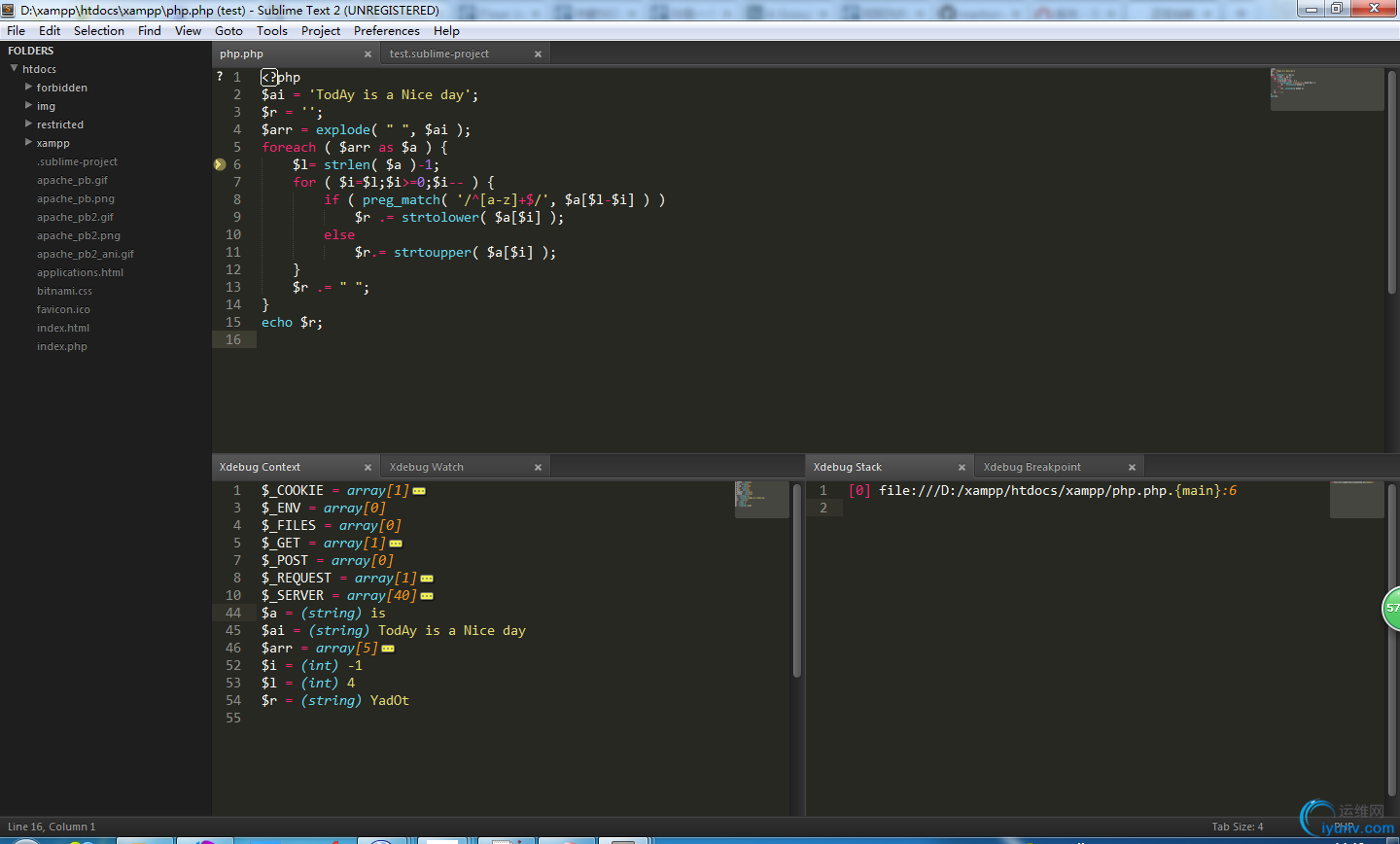Viewport: 1400px width, 844px height.
Task: Open the View menu
Action: pyautogui.click(x=188, y=31)
